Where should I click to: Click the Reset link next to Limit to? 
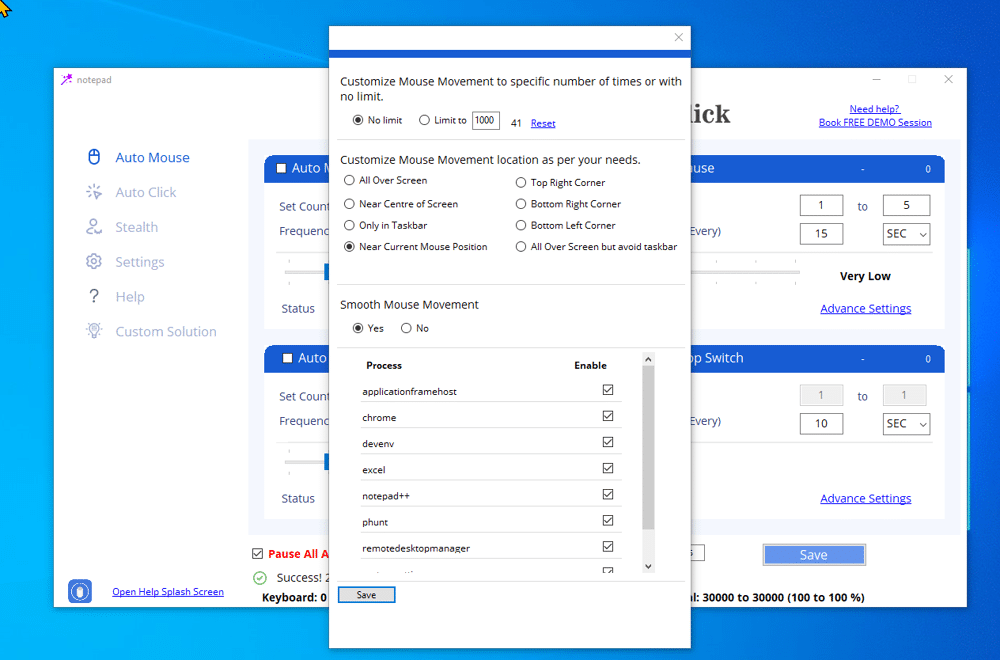[543, 123]
